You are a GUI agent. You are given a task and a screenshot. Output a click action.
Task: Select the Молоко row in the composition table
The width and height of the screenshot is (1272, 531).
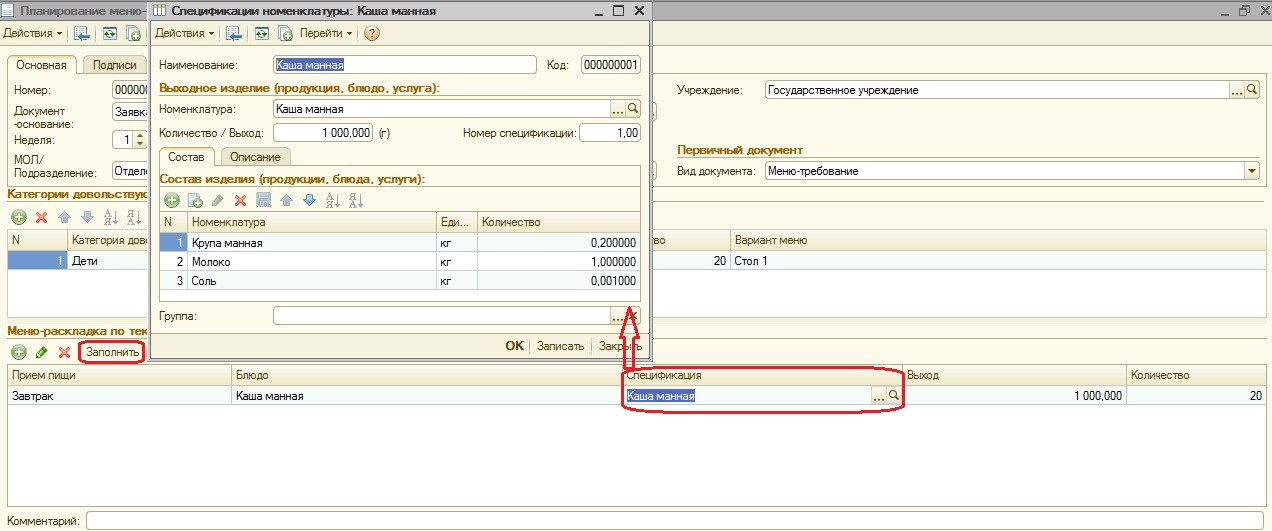pos(312,262)
